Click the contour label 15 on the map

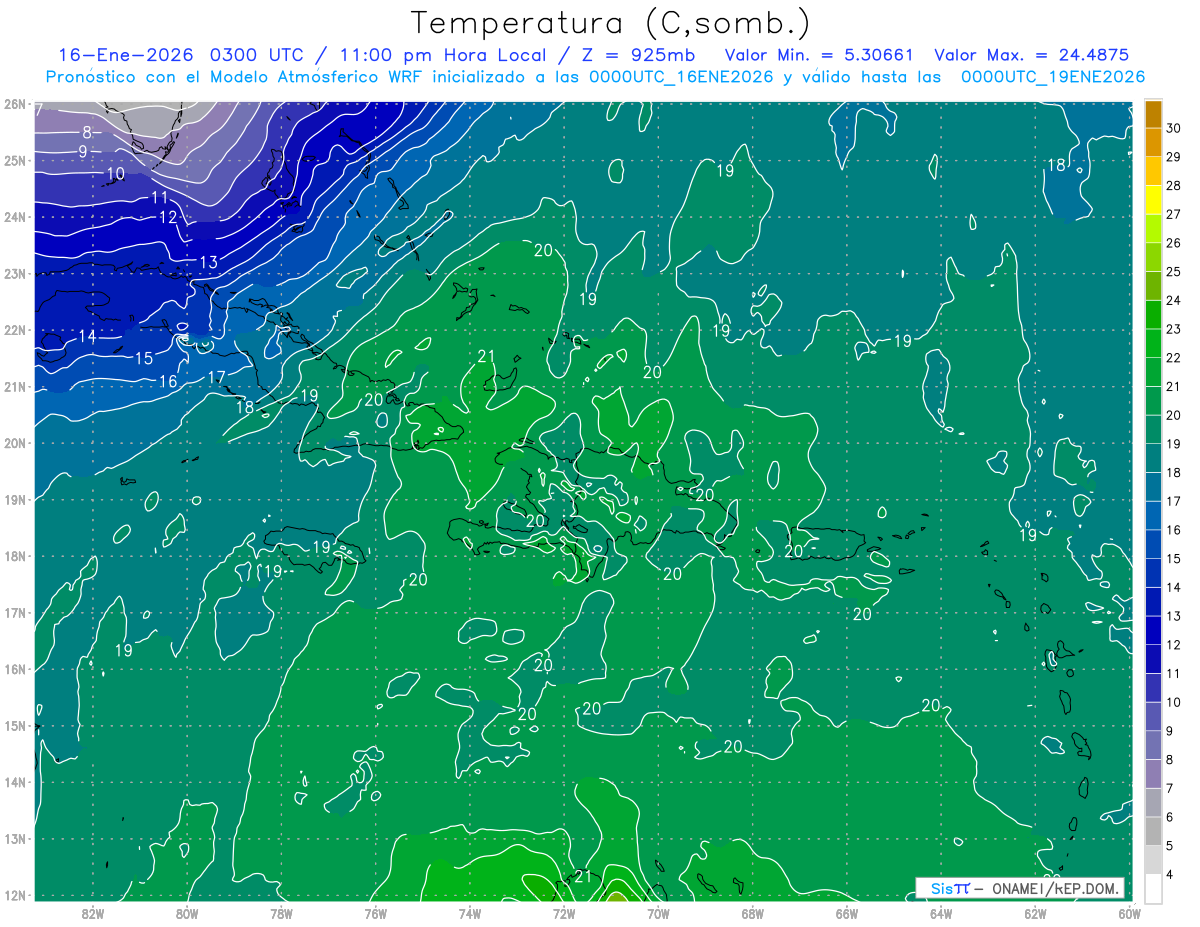tap(144, 358)
